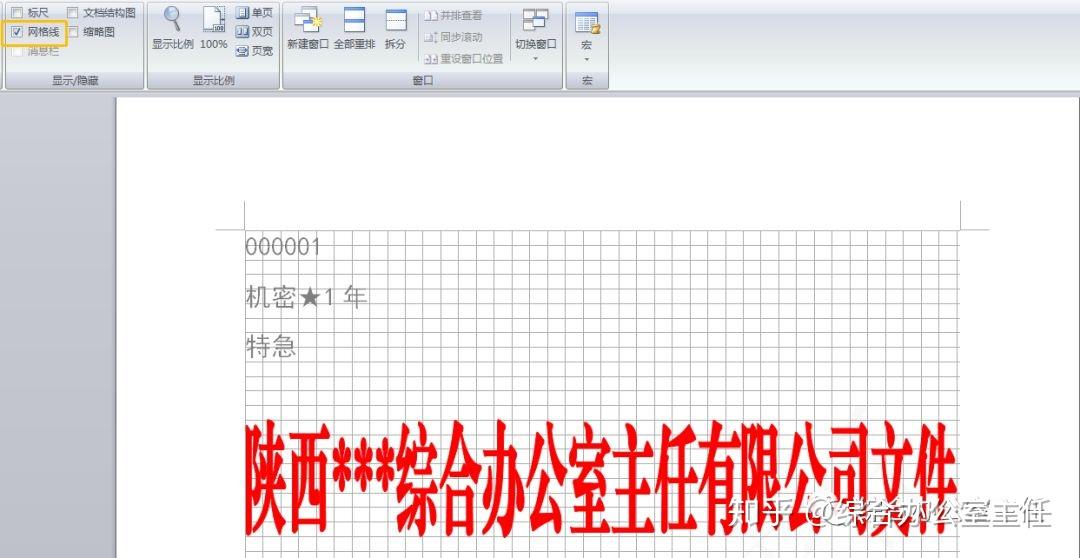Enable the 缩略图 thumbnails checkbox
Viewport: 1080px width, 558px height.
72,32
